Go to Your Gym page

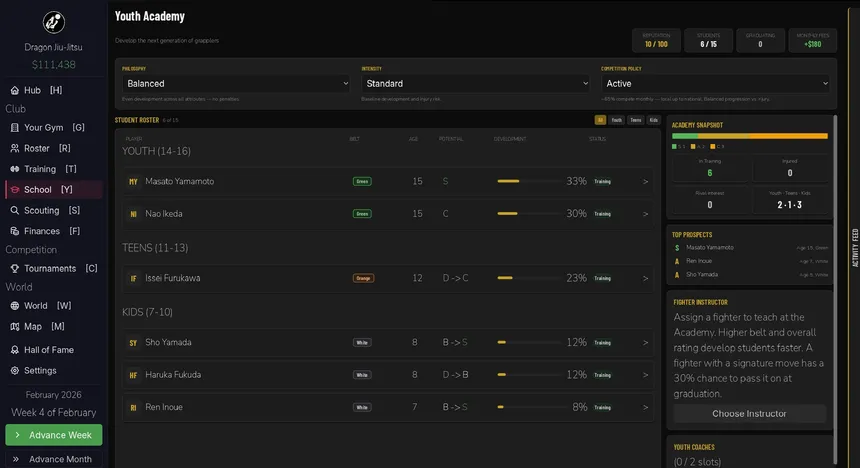point(54,128)
